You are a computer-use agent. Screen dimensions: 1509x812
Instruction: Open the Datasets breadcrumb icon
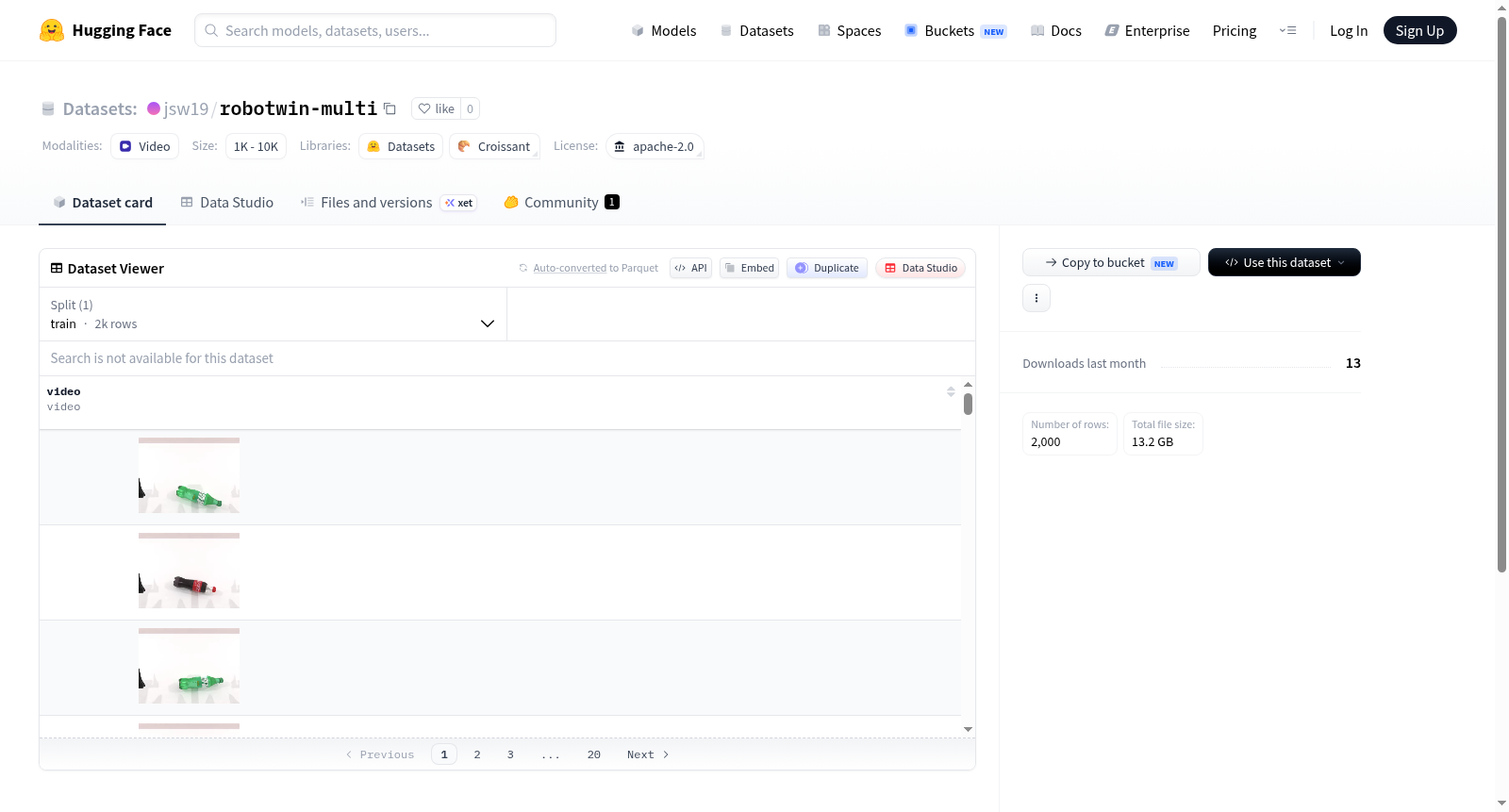pos(48,108)
